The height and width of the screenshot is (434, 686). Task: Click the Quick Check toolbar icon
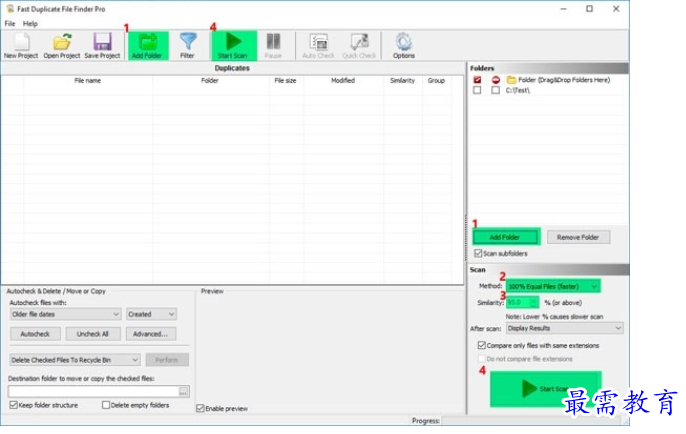359,46
